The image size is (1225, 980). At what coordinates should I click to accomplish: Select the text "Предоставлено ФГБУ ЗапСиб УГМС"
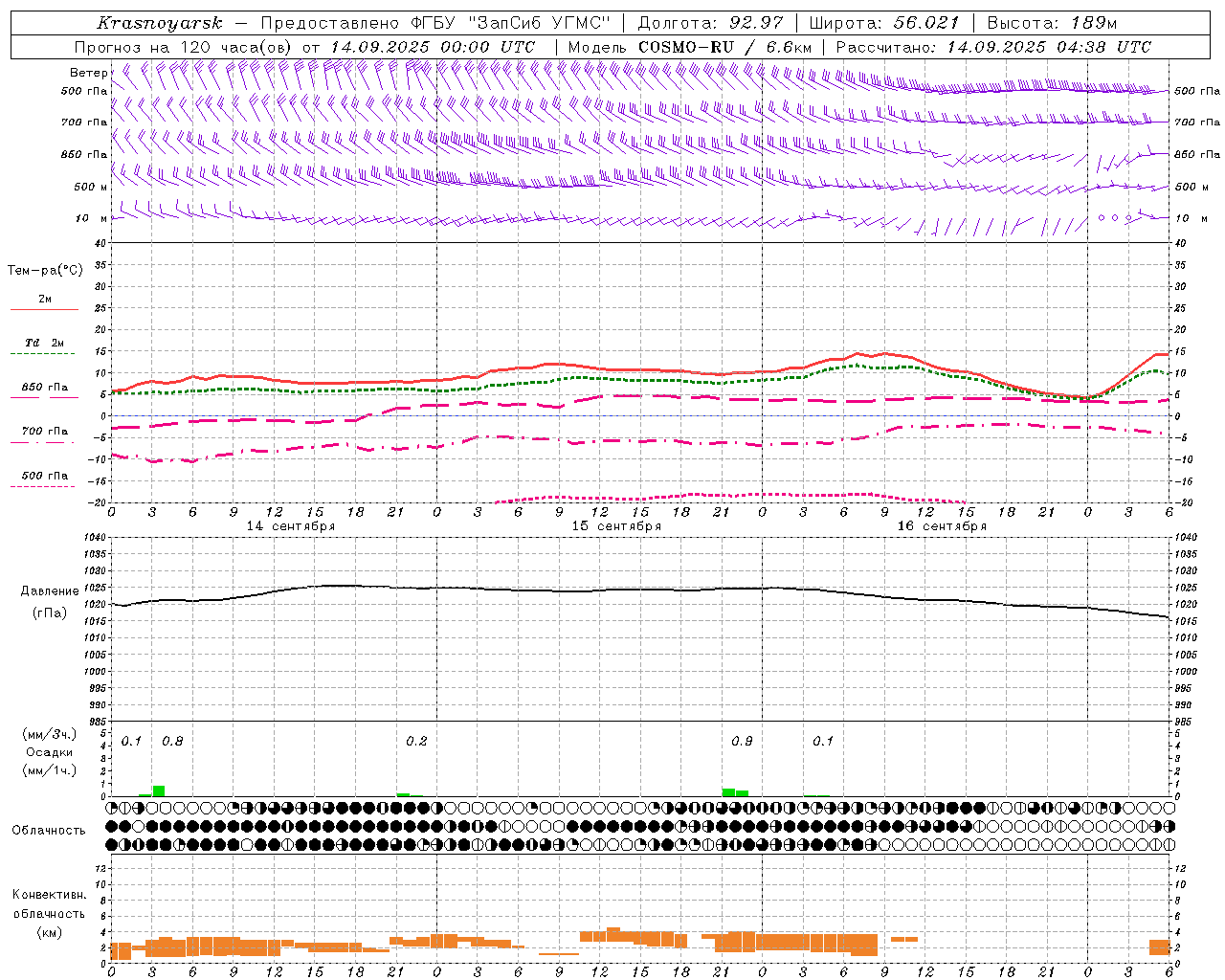click(435, 23)
